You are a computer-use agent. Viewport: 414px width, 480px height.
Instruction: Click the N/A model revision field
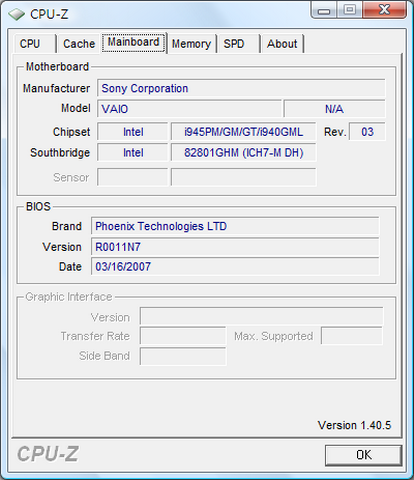tap(334, 109)
